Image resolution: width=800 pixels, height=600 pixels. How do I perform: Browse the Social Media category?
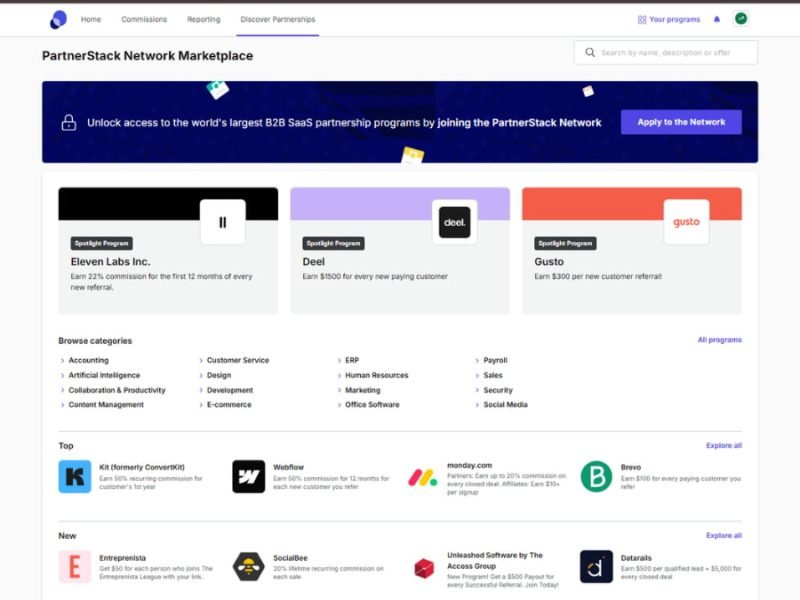coord(505,405)
